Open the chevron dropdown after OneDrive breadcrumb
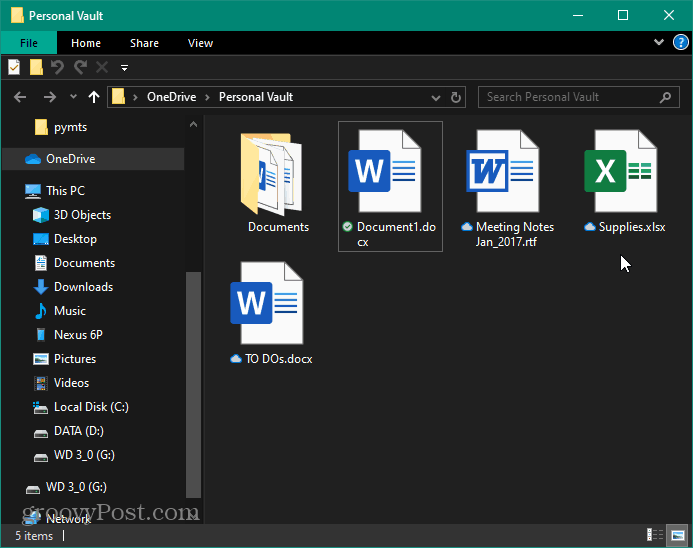 (207, 97)
